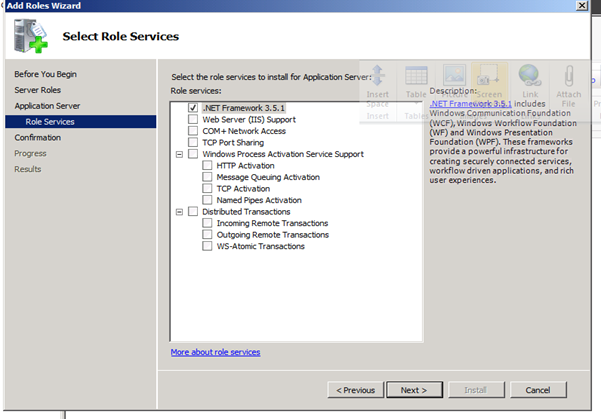
Task: Click the Insert Space ribbon icon
Action: pyautogui.click(x=378, y=75)
